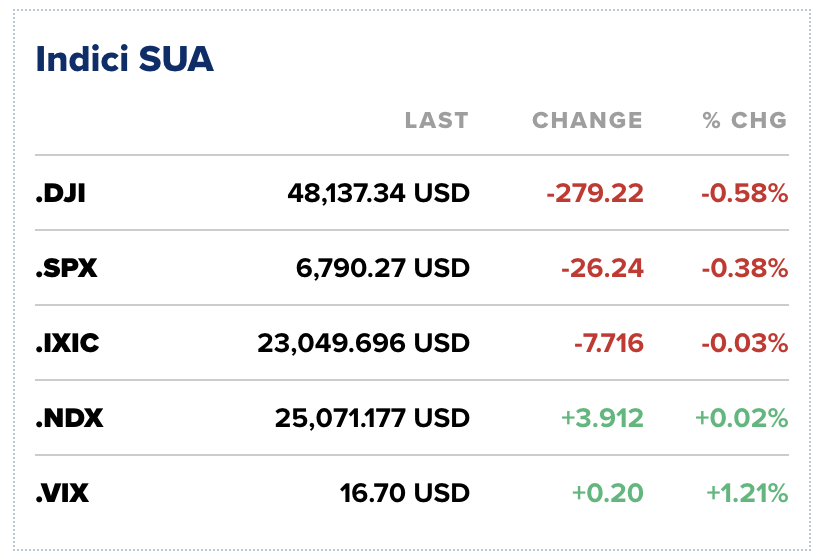
Task: Click the % CHG column header
Action: point(744,121)
